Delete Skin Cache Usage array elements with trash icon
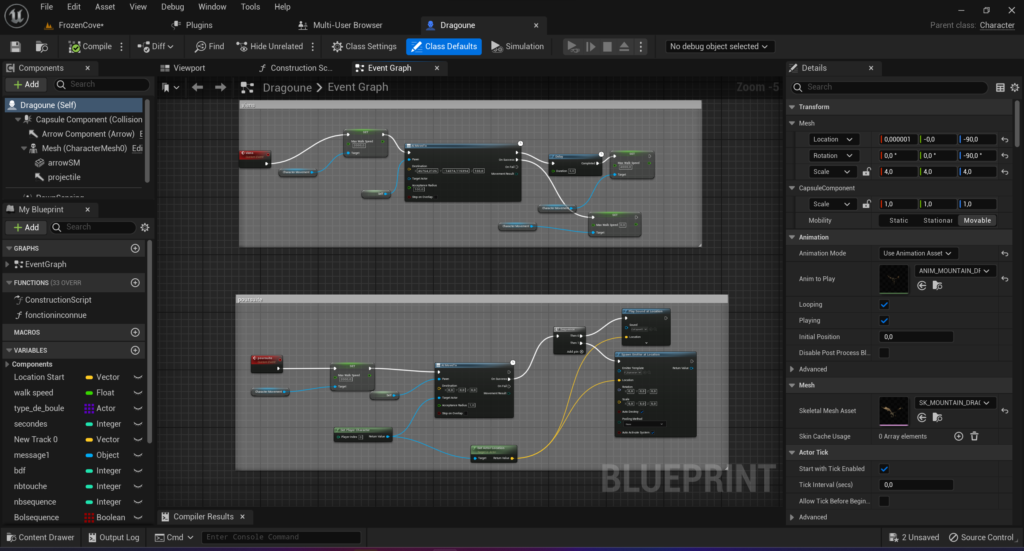1024x551 pixels. (974, 436)
